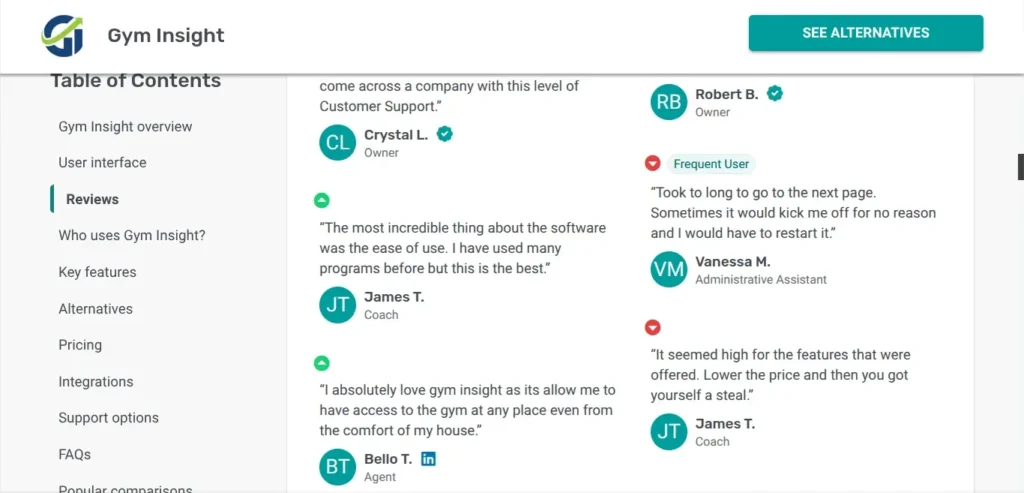Image resolution: width=1024 pixels, height=493 pixels.
Task: Click Robert B.'s verified checkmark badge
Action: (x=774, y=93)
